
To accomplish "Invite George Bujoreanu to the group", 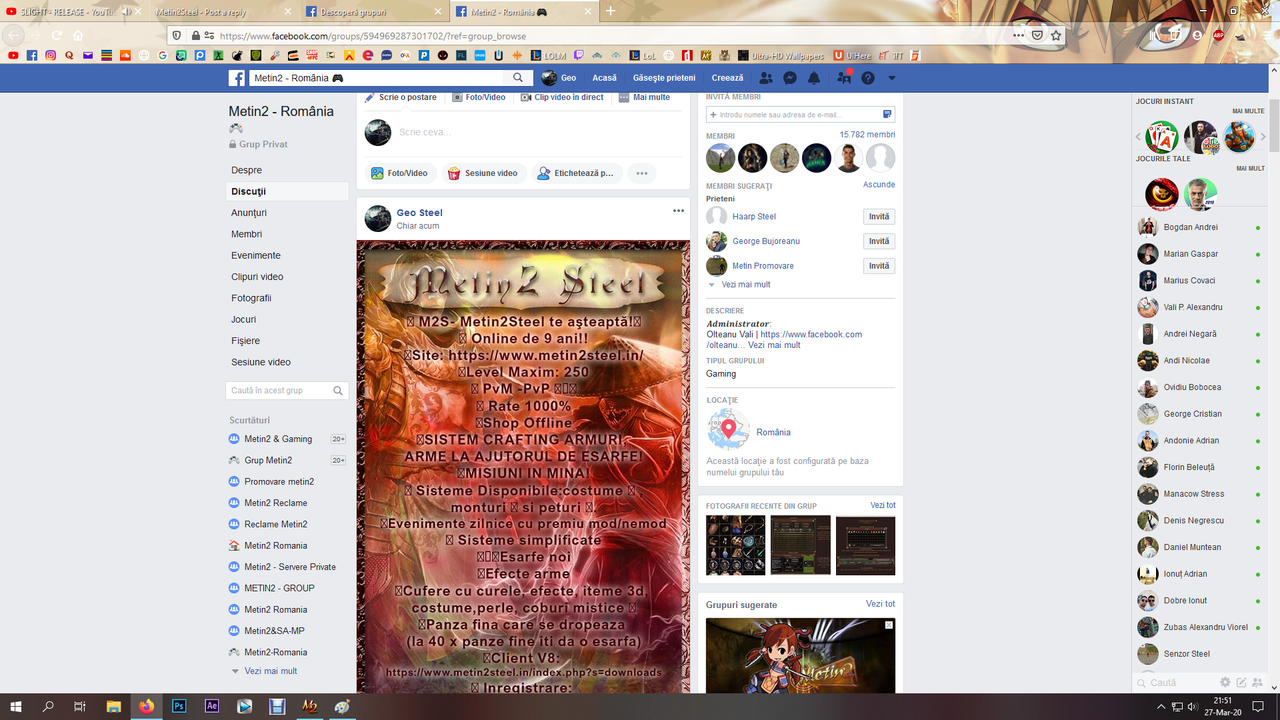I will pos(879,241).
